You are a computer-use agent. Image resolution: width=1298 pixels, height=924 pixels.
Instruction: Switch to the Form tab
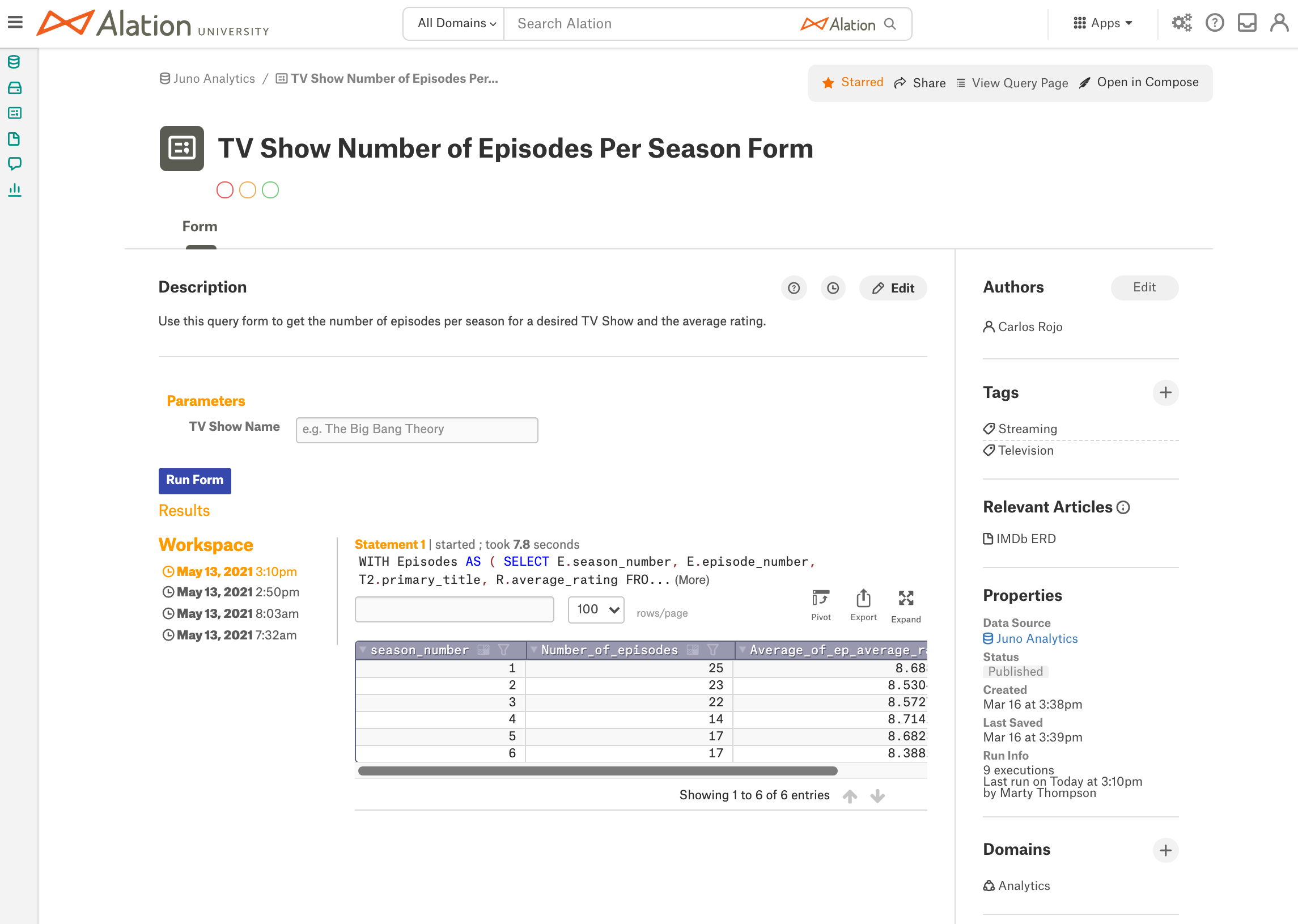[200, 226]
